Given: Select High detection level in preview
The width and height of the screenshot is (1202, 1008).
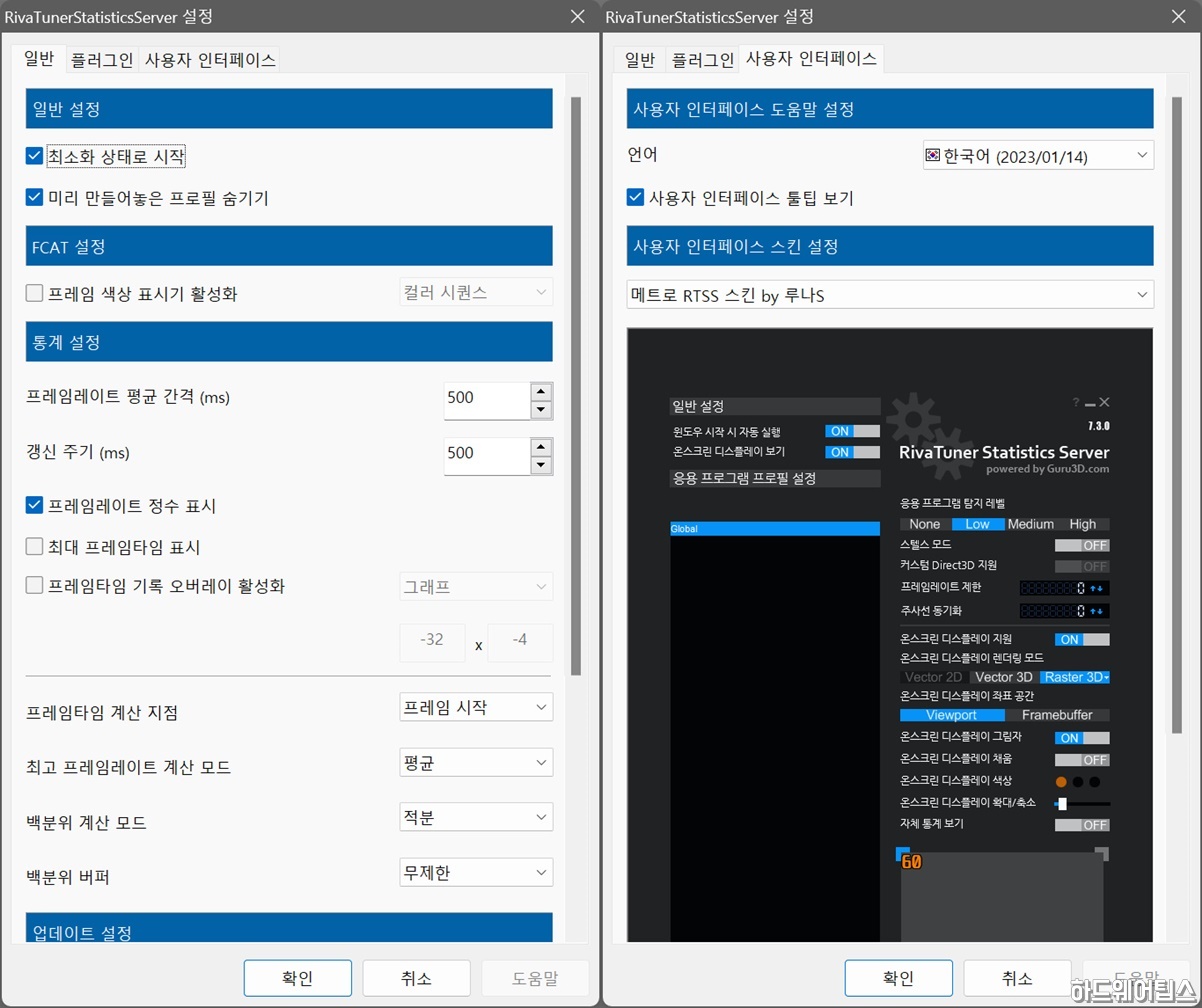Looking at the screenshot, I should (x=1083, y=524).
